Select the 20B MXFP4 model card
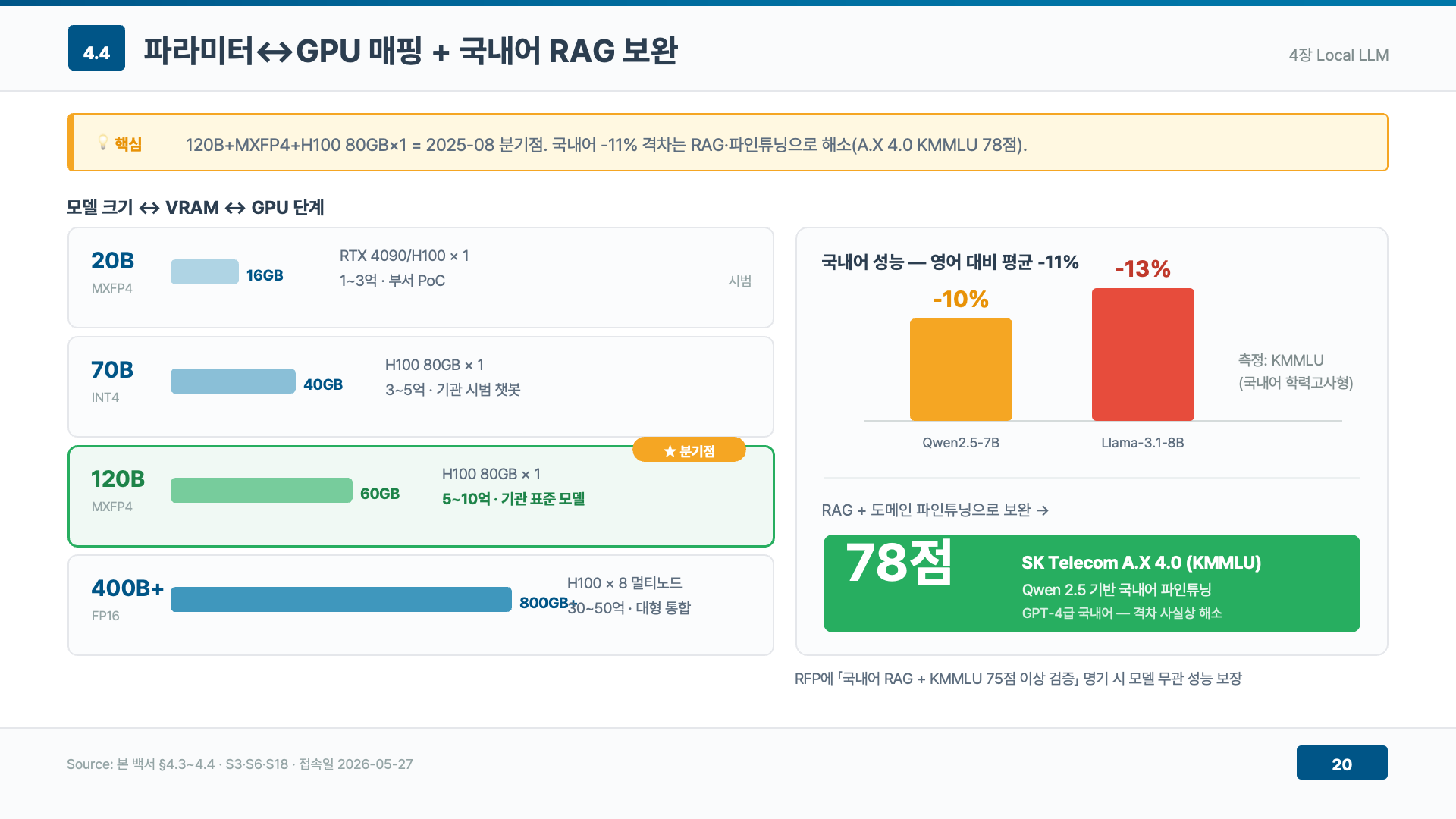This screenshot has height=819, width=1456. tap(421, 278)
